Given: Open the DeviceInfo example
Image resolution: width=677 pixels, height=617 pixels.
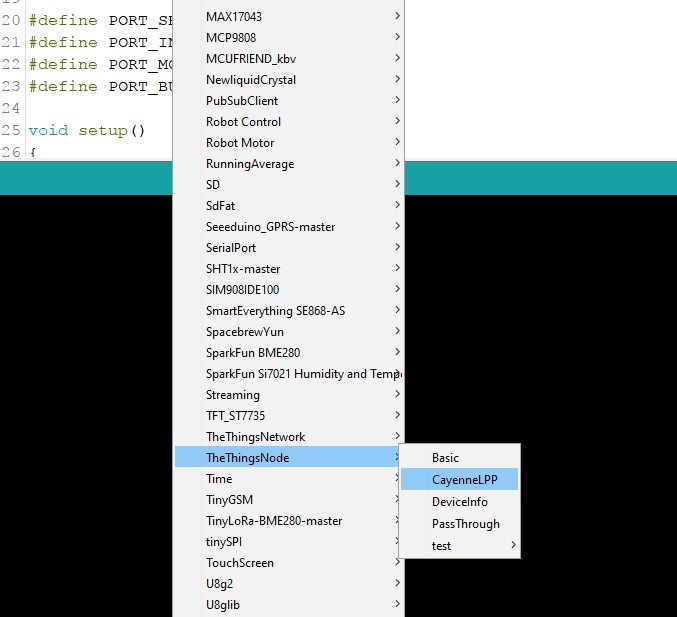Looking at the screenshot, I should (459, 501).
